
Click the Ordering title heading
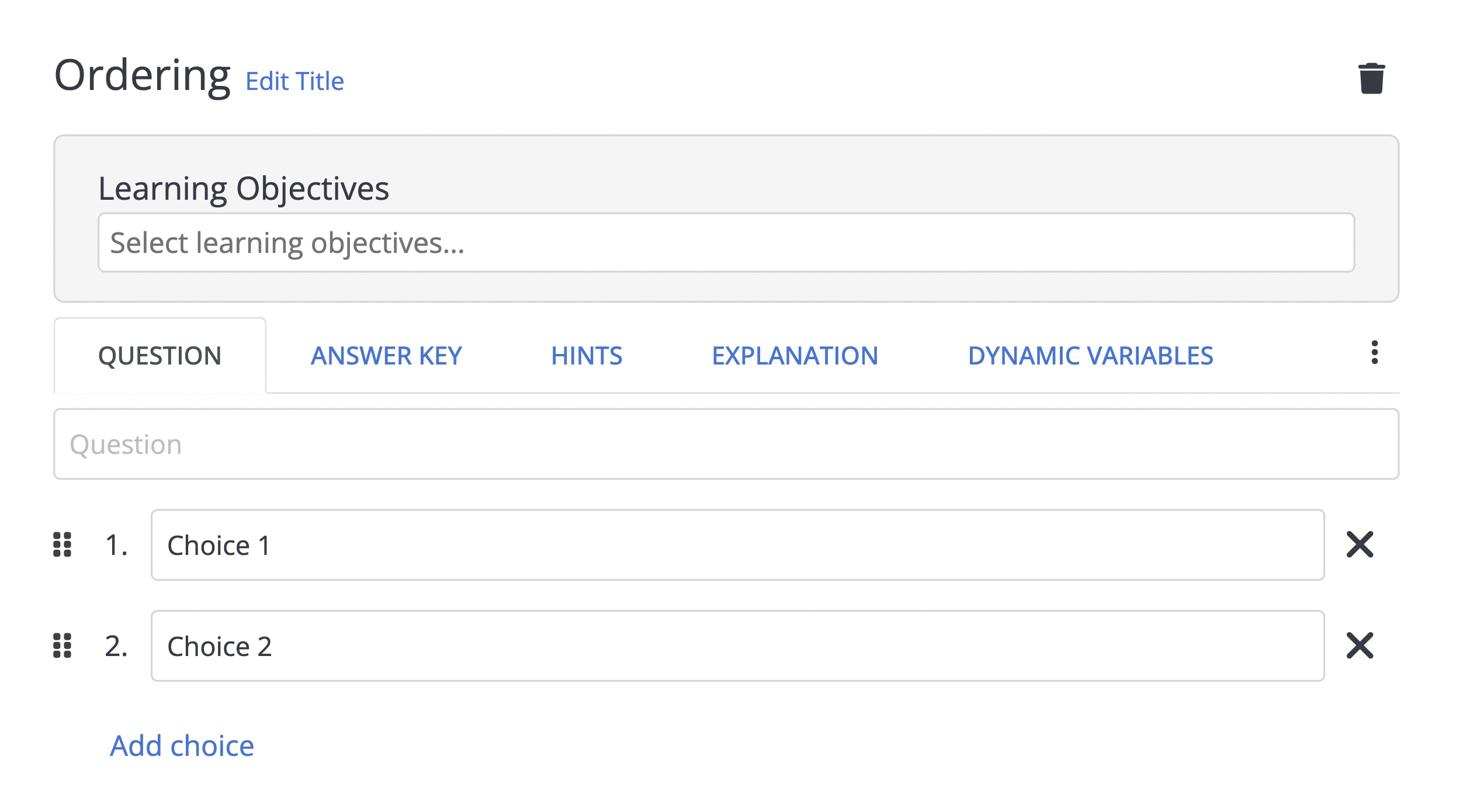click(142, 76)
